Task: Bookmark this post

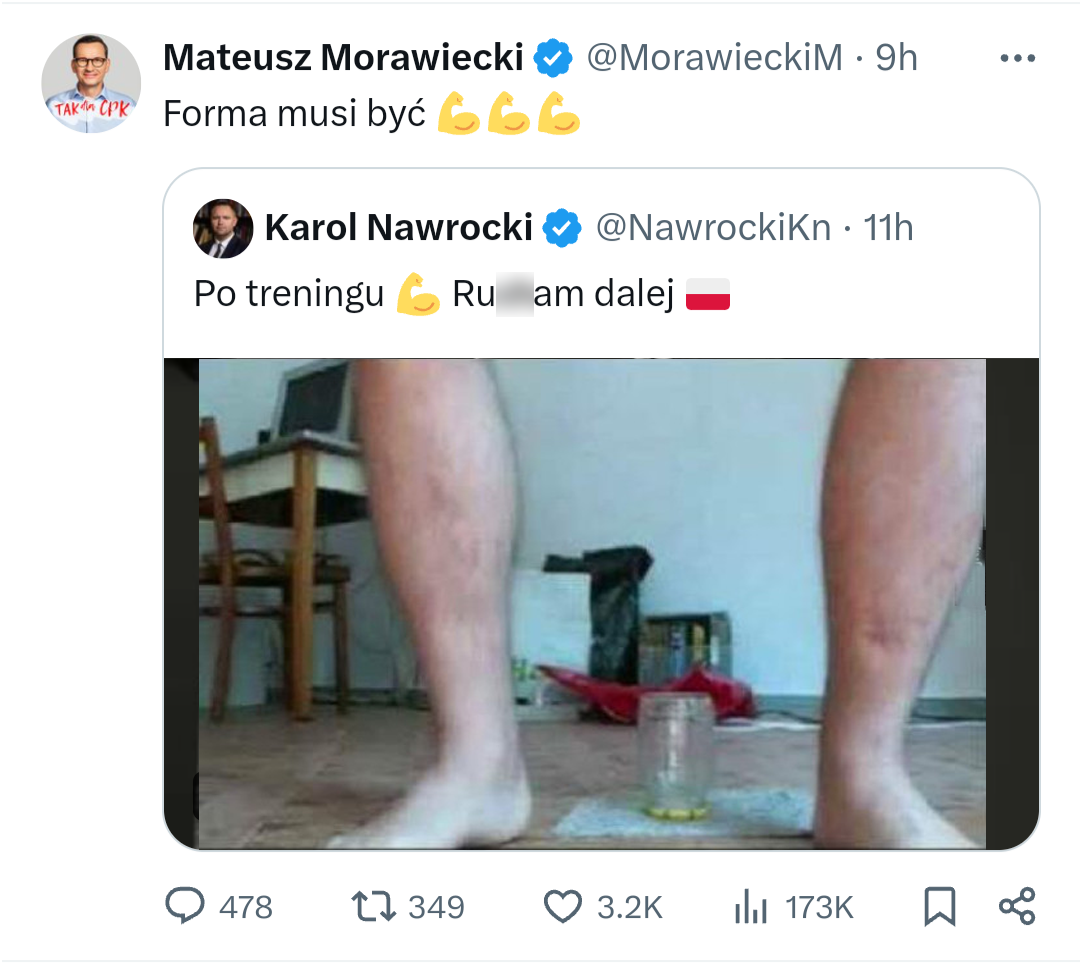Action: (939, 906)
